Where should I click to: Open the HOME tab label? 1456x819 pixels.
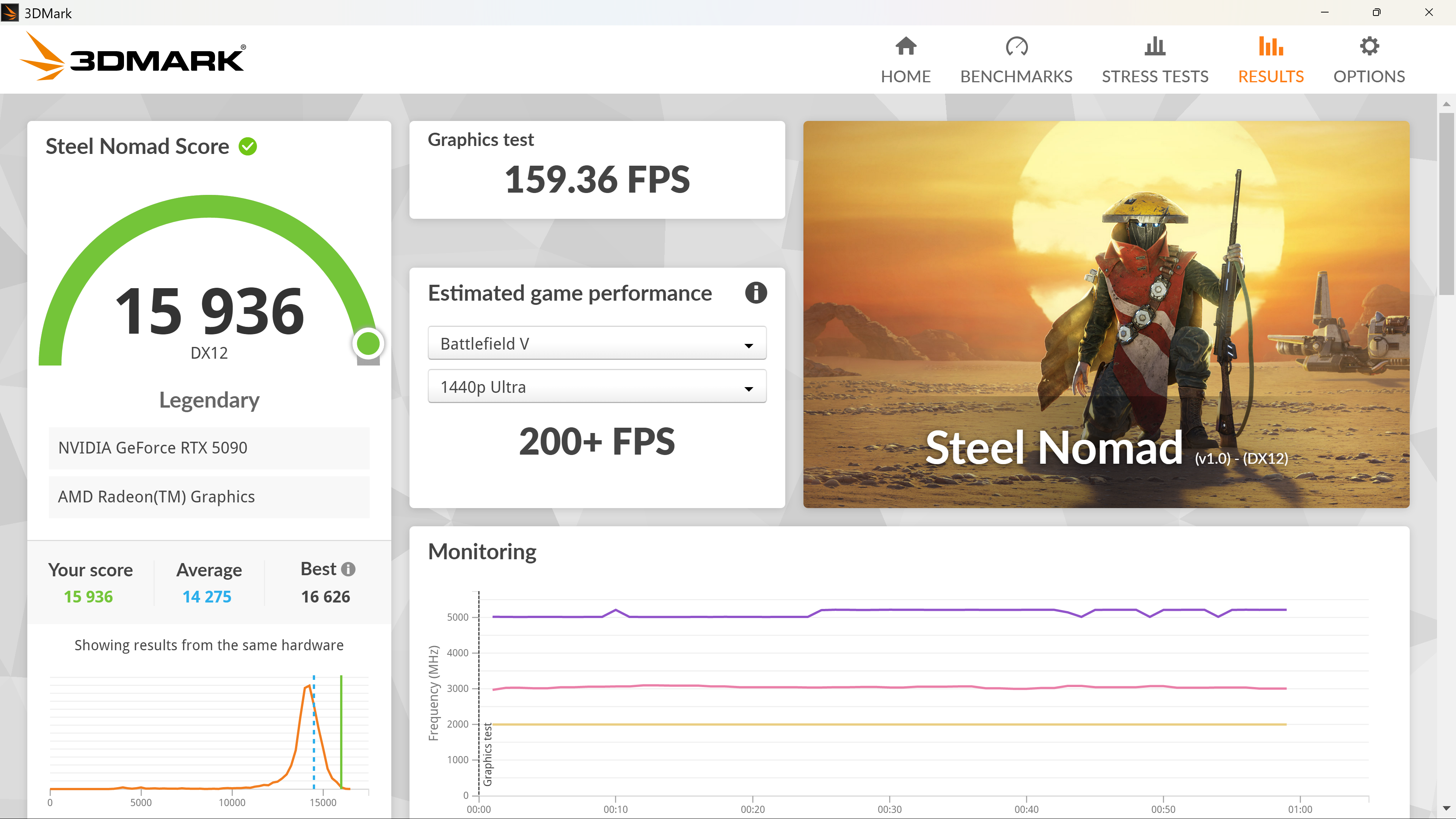tap(905, 76)
